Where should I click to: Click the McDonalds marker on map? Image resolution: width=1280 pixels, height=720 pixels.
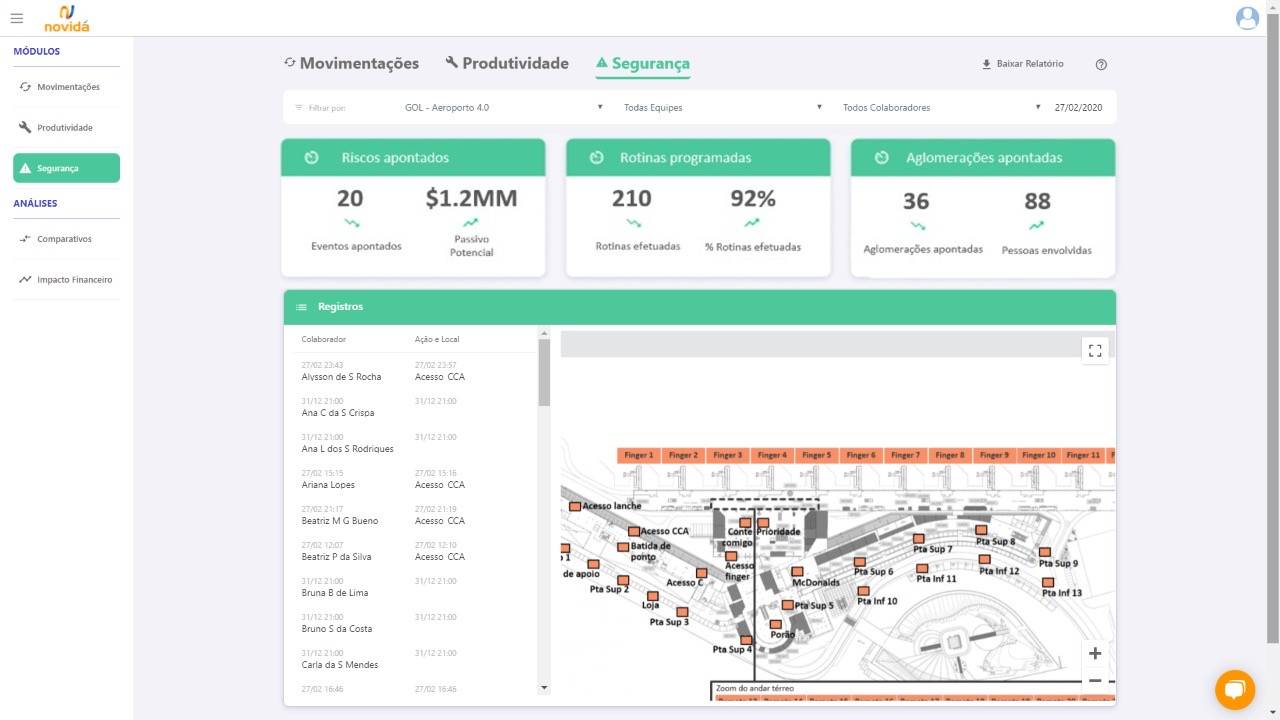[x=797, y=572]
